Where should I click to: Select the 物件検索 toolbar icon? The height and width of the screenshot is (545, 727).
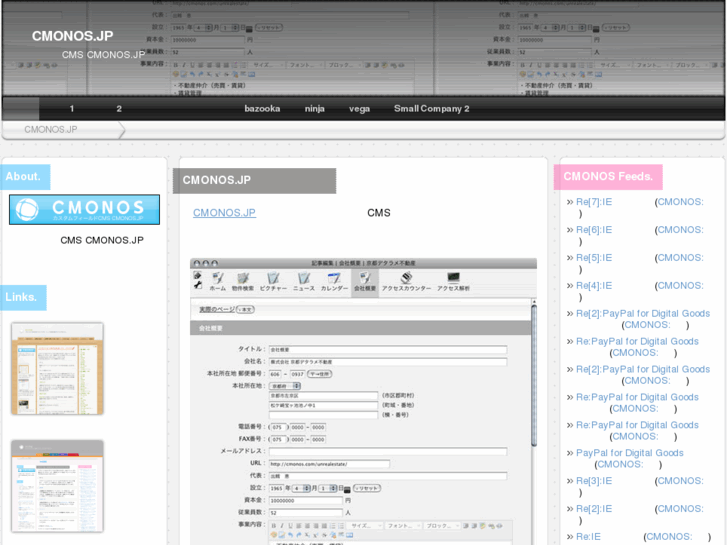[243, 281]
